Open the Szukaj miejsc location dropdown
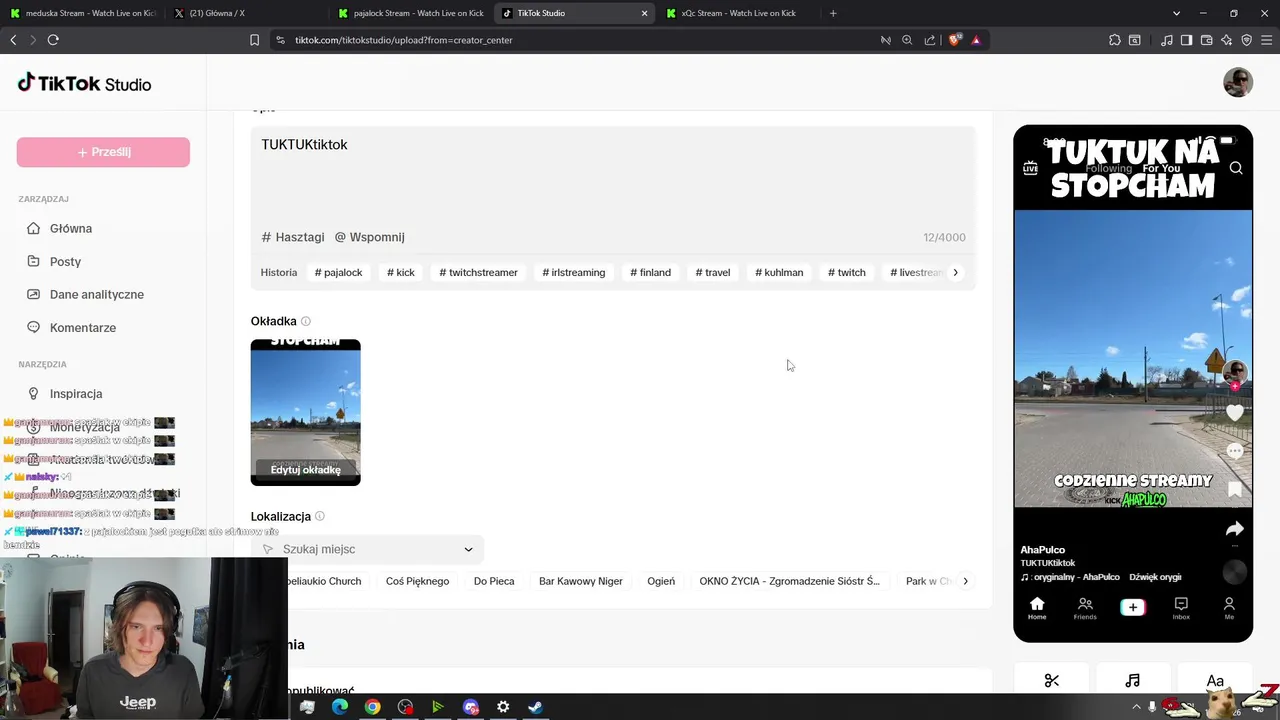The width and height of the screenshot is (1280, 720). click(x=367, y=549)
